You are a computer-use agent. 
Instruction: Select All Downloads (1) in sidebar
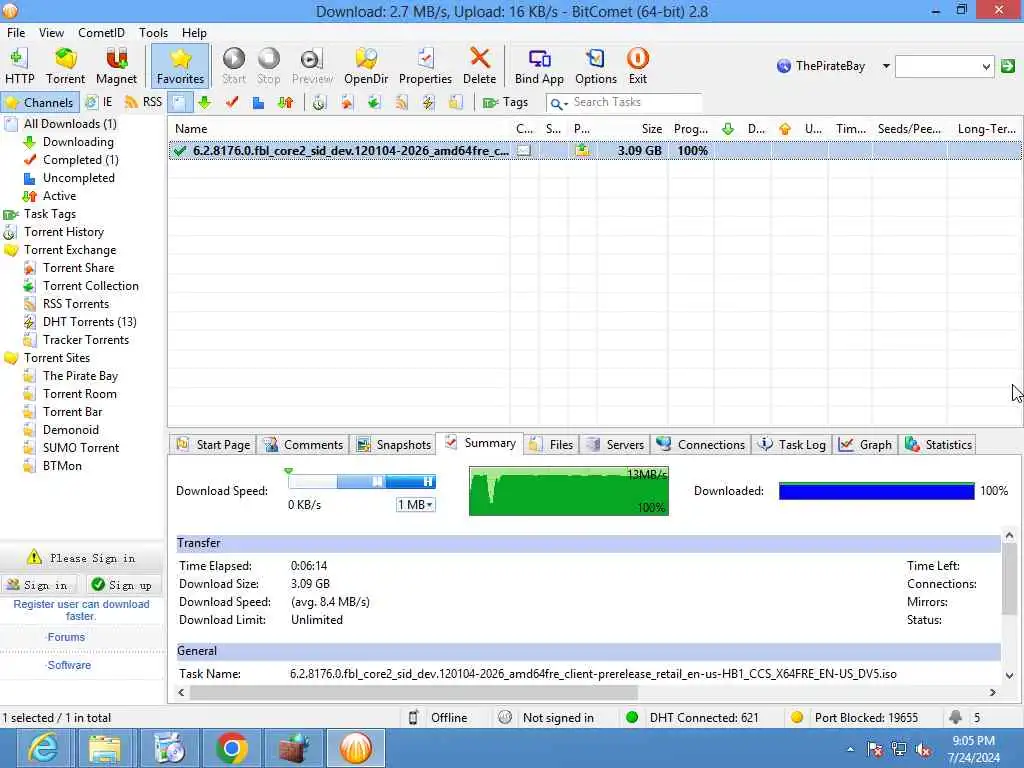coord(70,124)
